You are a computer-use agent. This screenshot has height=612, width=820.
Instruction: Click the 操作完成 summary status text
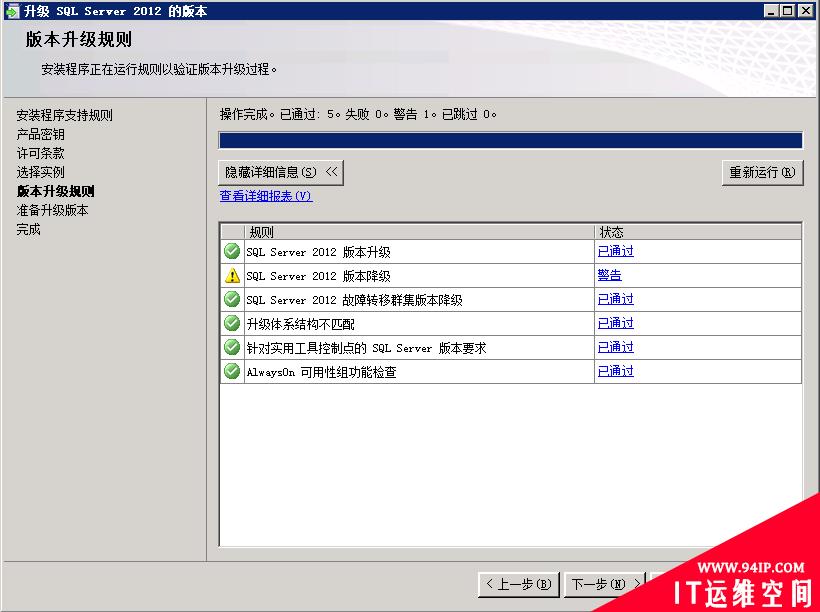358,114
